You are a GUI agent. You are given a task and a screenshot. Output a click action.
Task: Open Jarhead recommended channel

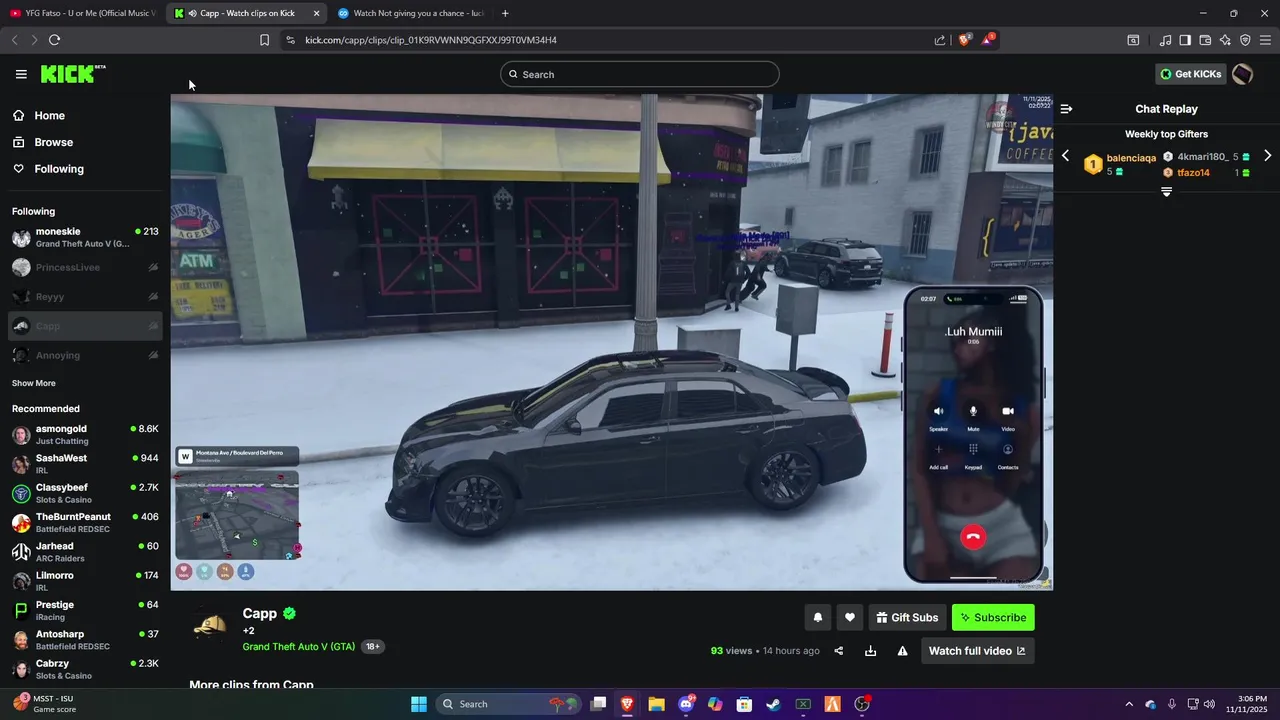pyautogui.click(x=85, y=552)
